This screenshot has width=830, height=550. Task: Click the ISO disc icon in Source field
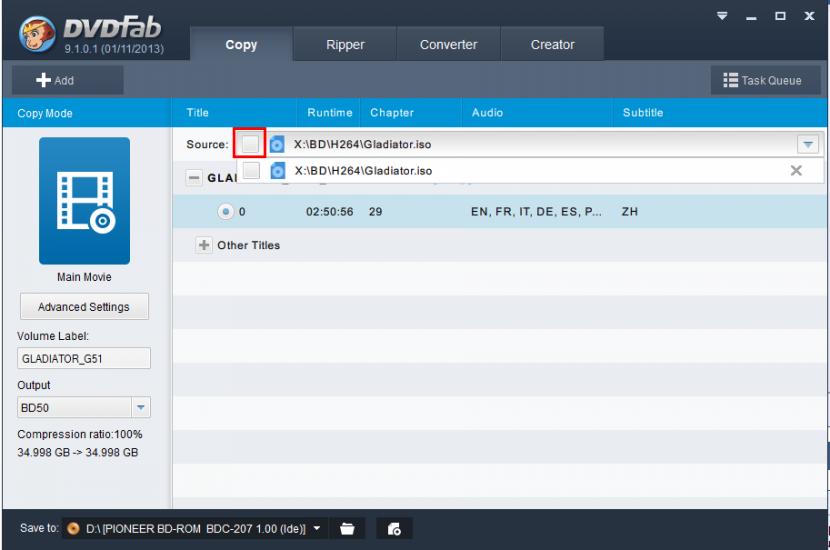277,144
